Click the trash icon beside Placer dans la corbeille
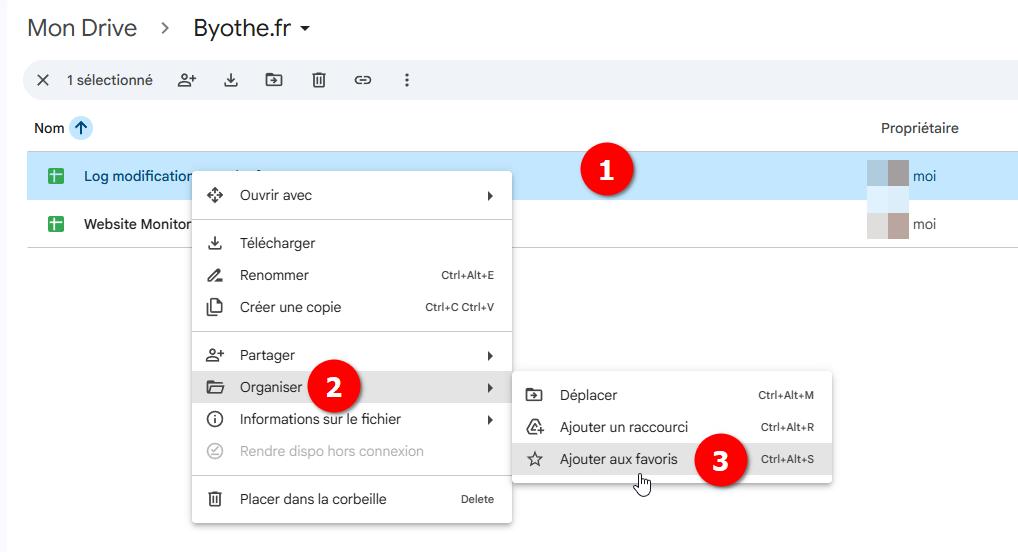This screenshot has height=552, width=1018. click(x=214, y=499)
